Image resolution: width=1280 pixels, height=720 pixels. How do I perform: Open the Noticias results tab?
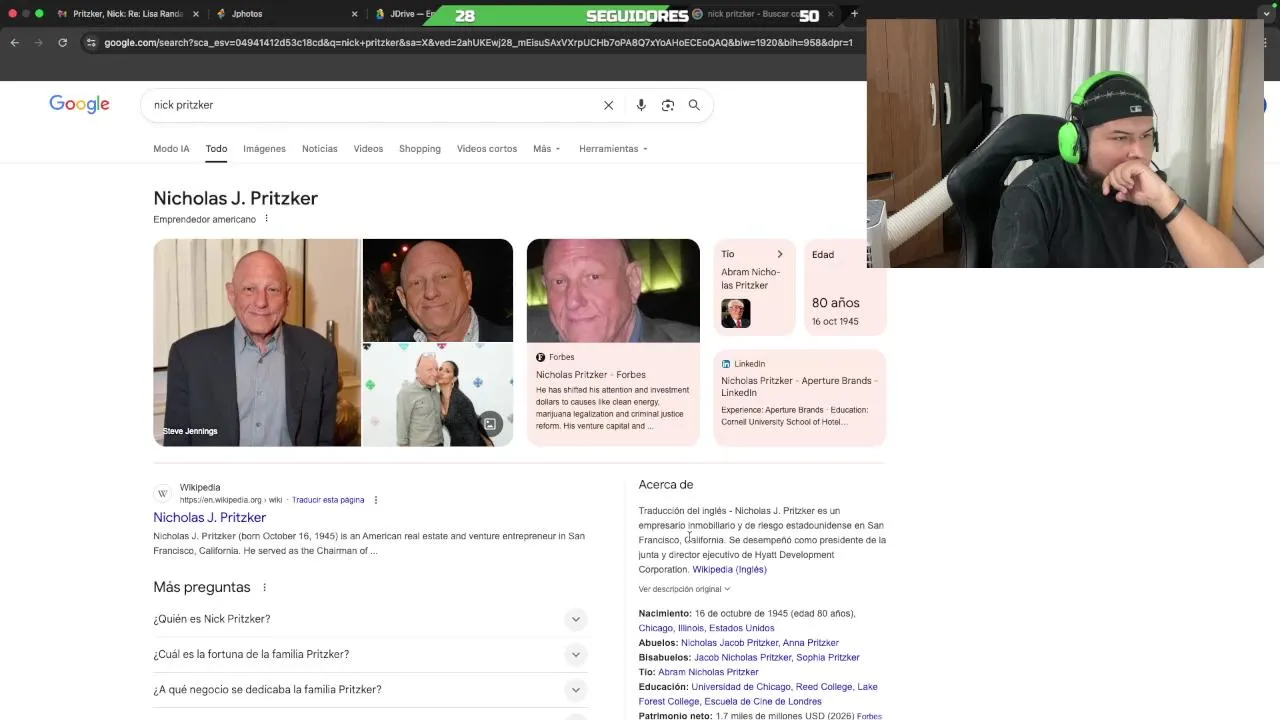tap(319, 149)
